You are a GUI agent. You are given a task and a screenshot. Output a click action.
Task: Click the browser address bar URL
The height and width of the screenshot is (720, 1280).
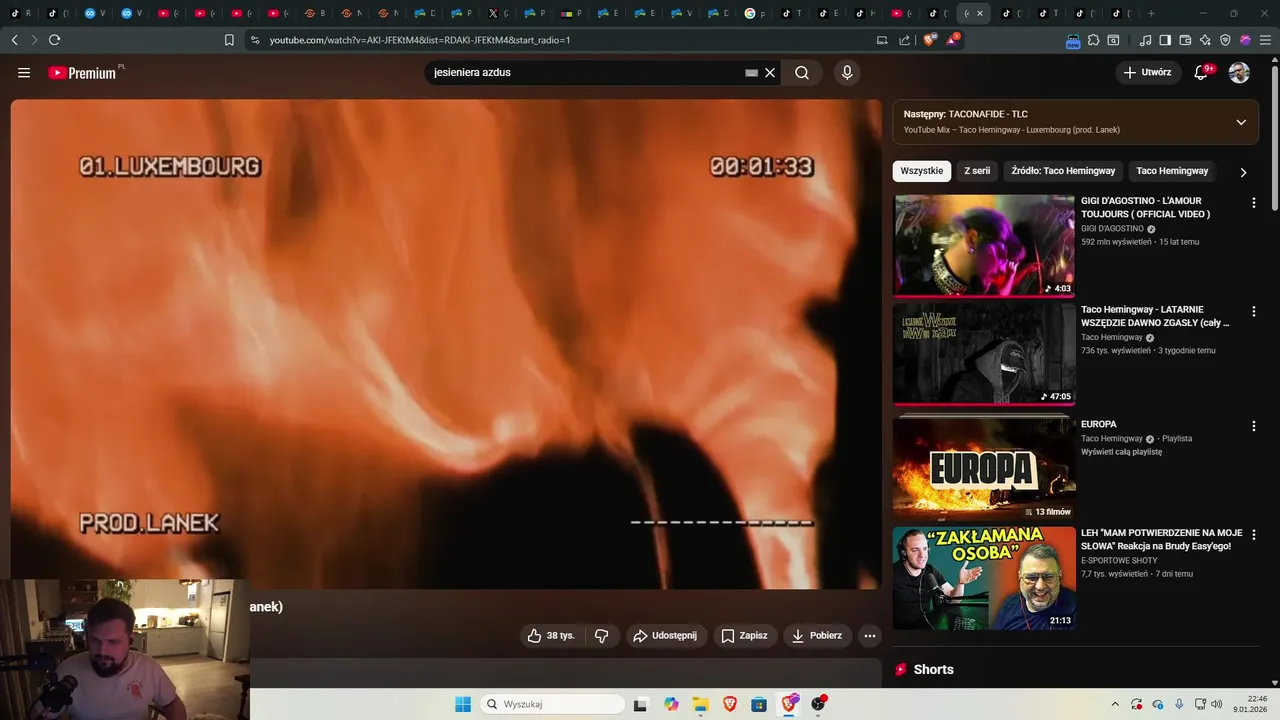(x=420, y=40)
